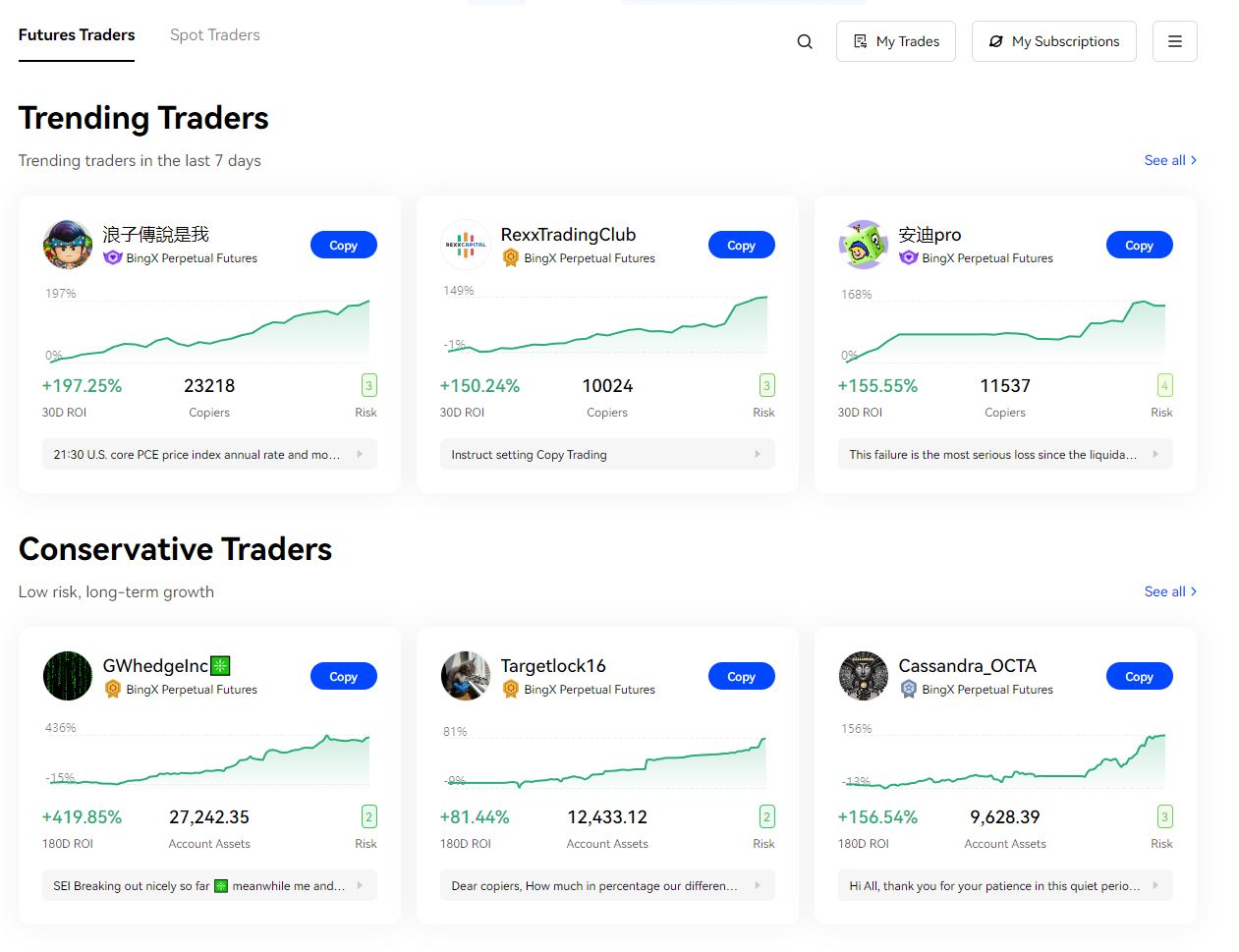1239x952 pixels.
Task: Copy trader GWhedgeInc
Action: pos(343,676)
